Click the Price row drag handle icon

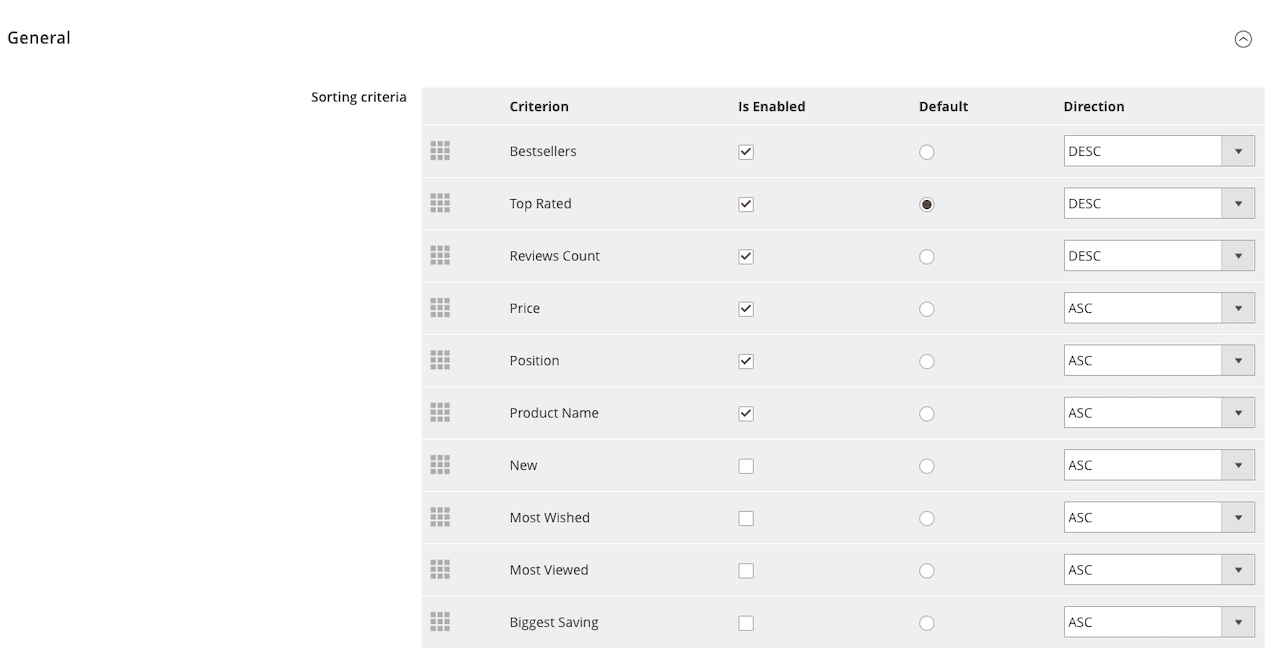point(440,308)
